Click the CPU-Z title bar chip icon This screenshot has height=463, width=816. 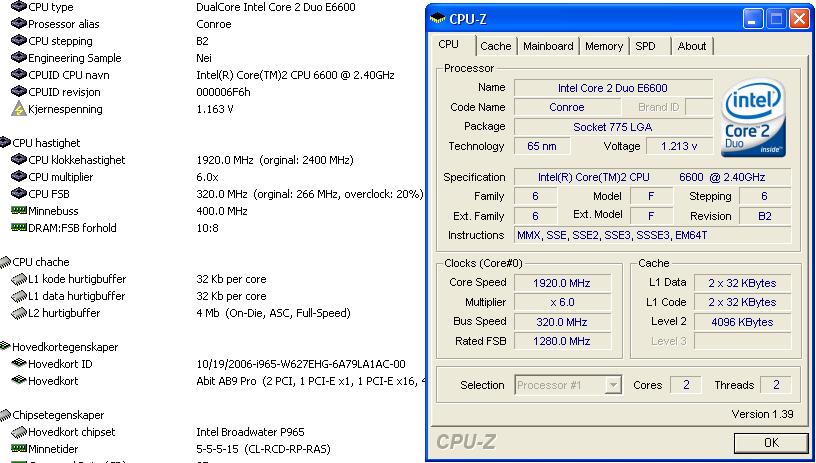point(437,19)
